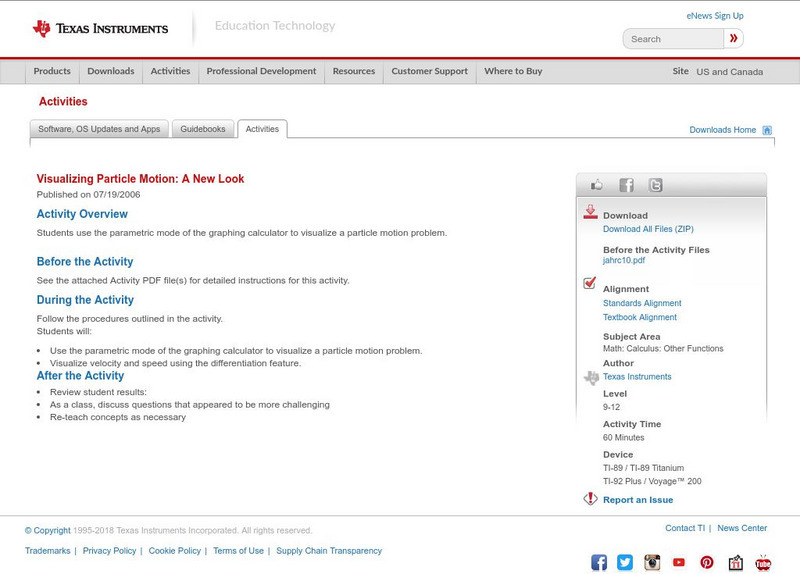Select the Activities tab
Screen dimensions: 800x574
click(x=262, y=129)
